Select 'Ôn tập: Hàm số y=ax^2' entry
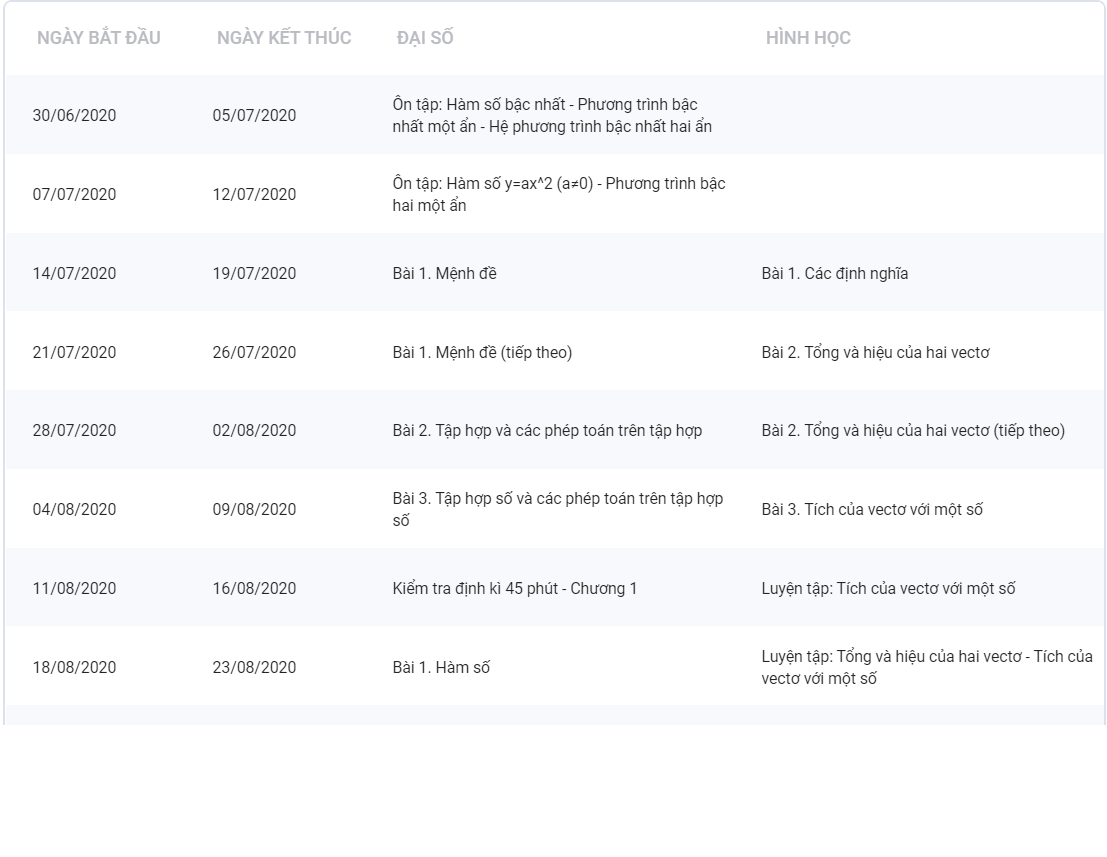This screenshot has width=1107, height=857. 559,194
